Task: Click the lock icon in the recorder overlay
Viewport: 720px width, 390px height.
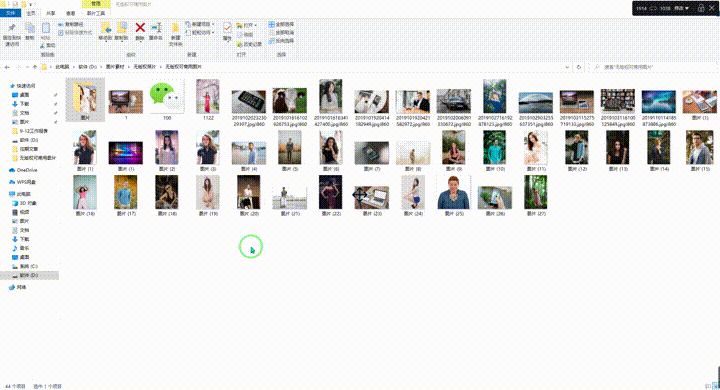Action: click(701, 8)
